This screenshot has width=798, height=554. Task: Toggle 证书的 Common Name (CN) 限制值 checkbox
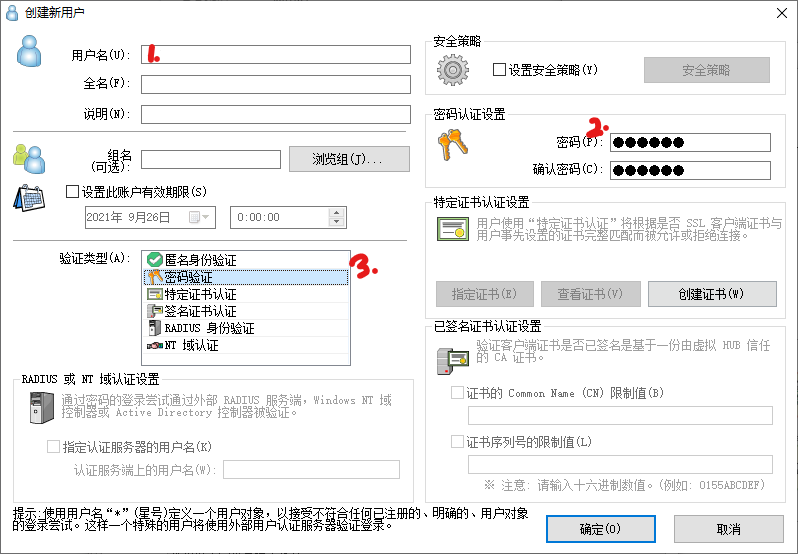pos(458,393)
